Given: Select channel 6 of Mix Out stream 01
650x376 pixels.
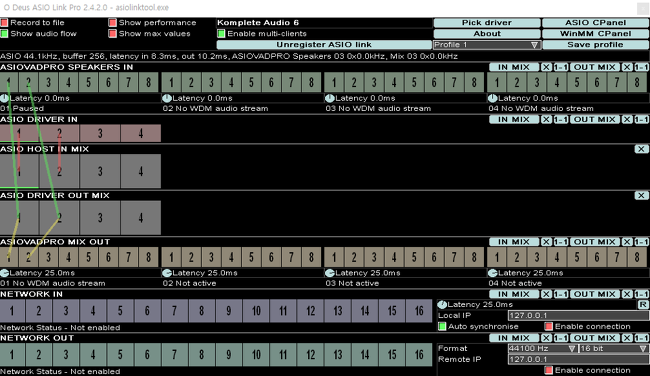Looking at the screenshot, I should (108, 257).
